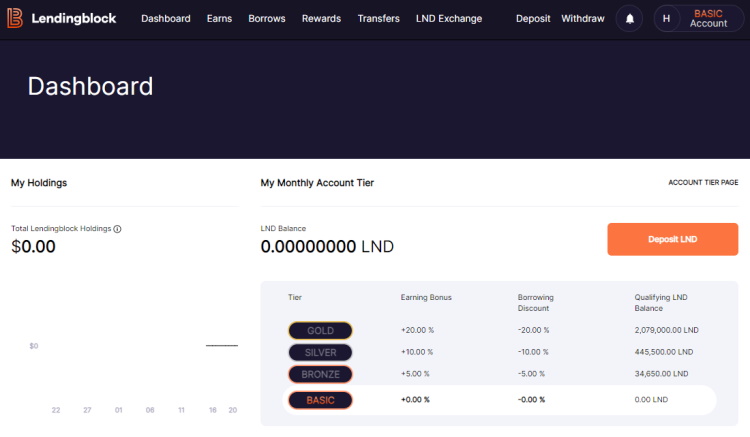The height and width of the screenshot is (437, 750).
Task: Open the notifications bell
Action: click(629, 19)
